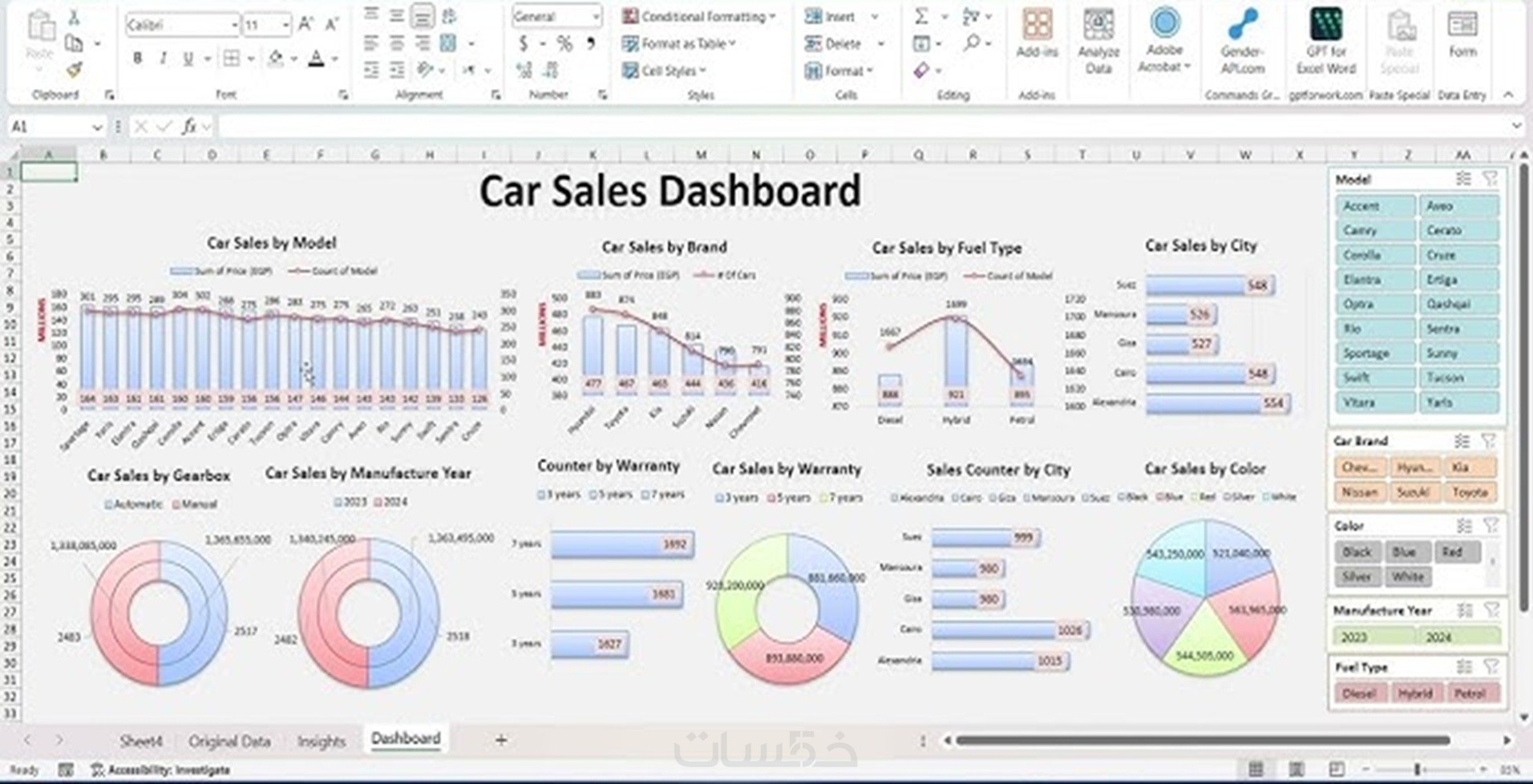Select Hybrid in Fuel Type slicer
The width and height of the screenshot is (1533, 784).
coord(1415,693)
